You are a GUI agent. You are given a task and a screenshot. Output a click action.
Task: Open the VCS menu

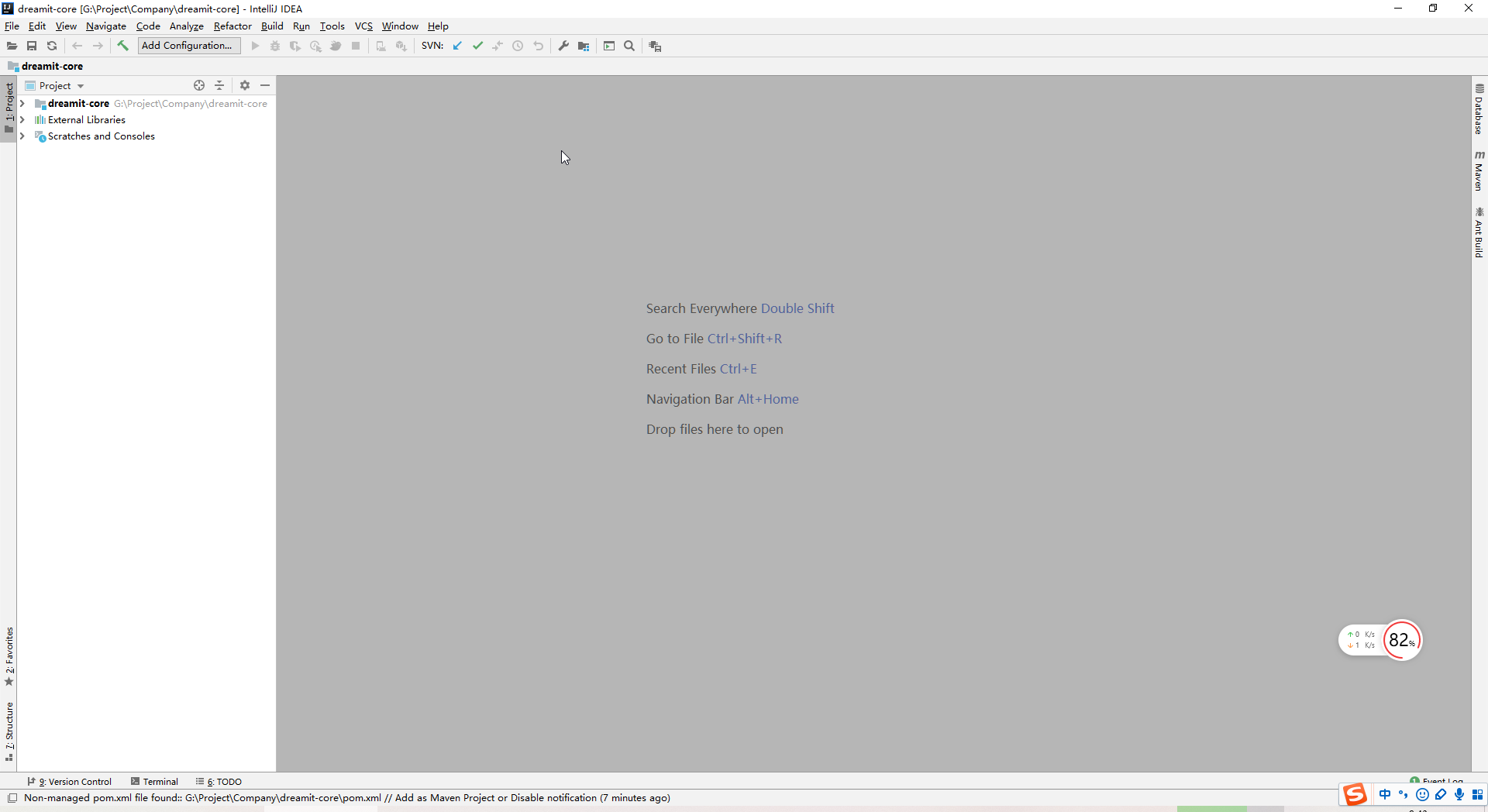[x=363, y=26]
